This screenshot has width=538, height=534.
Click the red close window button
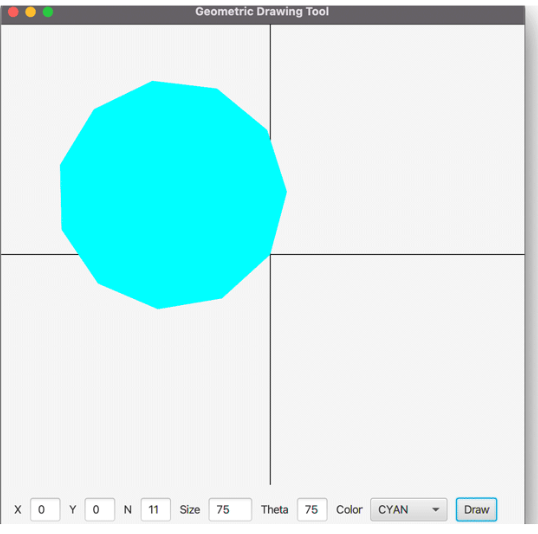click(x=13, y=12)
